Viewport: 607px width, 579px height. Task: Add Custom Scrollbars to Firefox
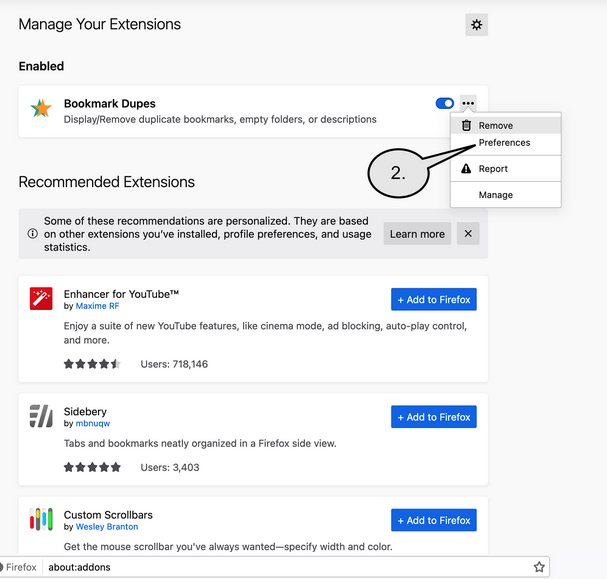[434, 520]
